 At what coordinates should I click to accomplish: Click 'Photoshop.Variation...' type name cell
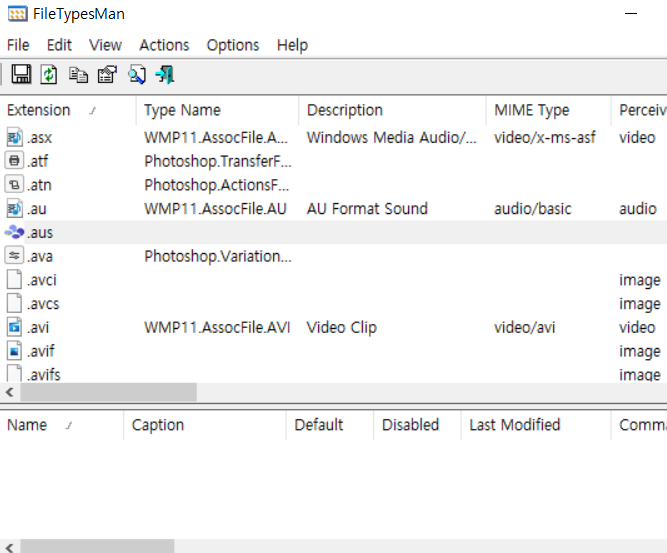[x=218, y=257]
